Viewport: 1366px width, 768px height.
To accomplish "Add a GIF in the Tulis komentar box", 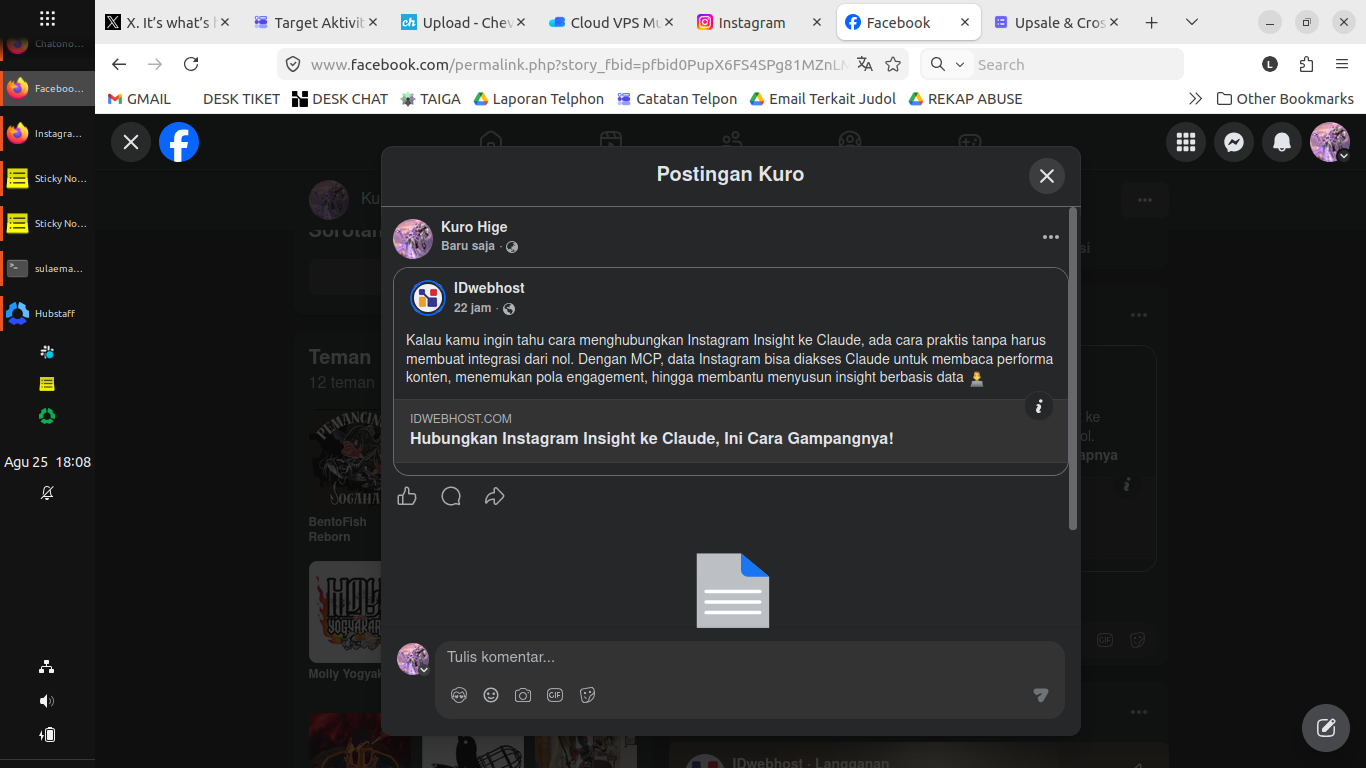I will [x=555, y=695].
